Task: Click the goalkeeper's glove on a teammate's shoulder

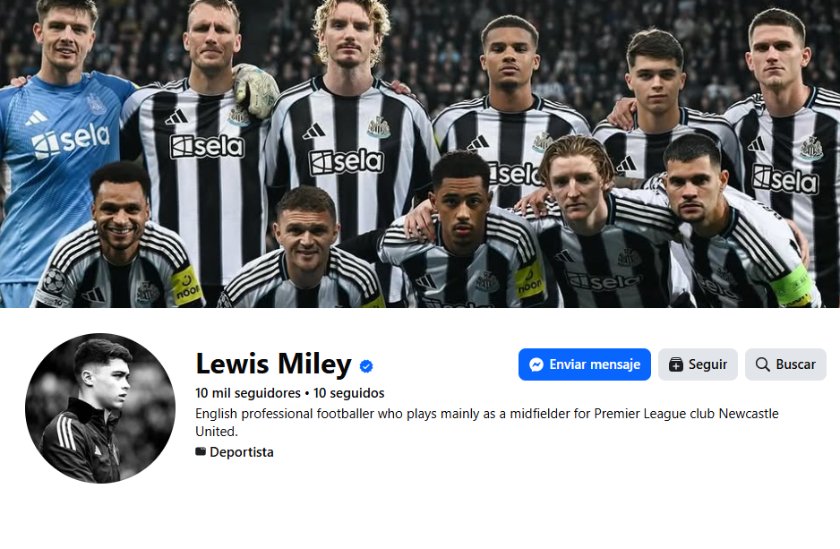Action: (256, 90)
